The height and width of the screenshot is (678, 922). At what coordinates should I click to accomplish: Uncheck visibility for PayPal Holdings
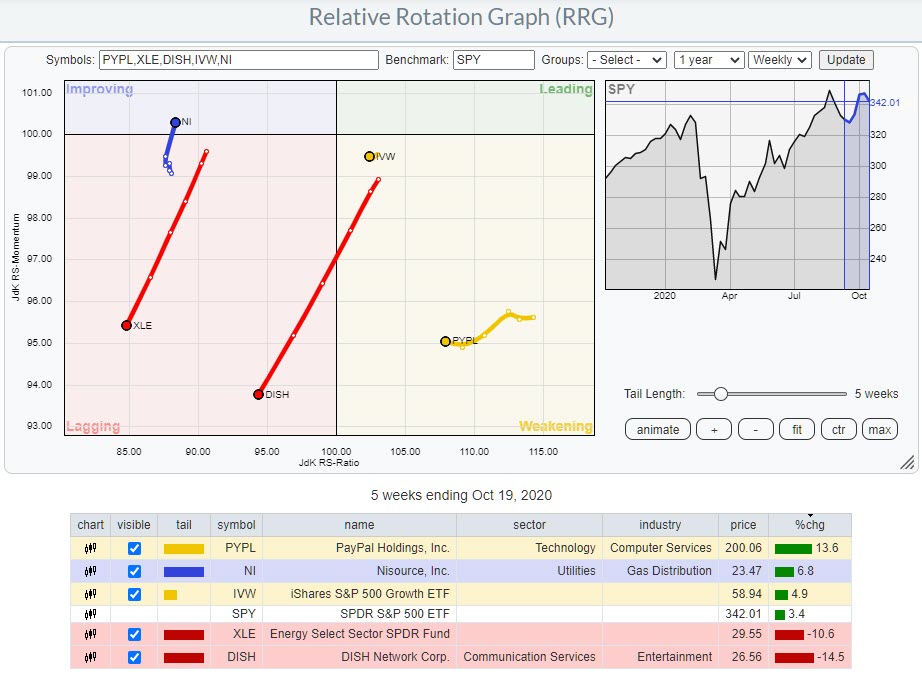pos(135,548)
